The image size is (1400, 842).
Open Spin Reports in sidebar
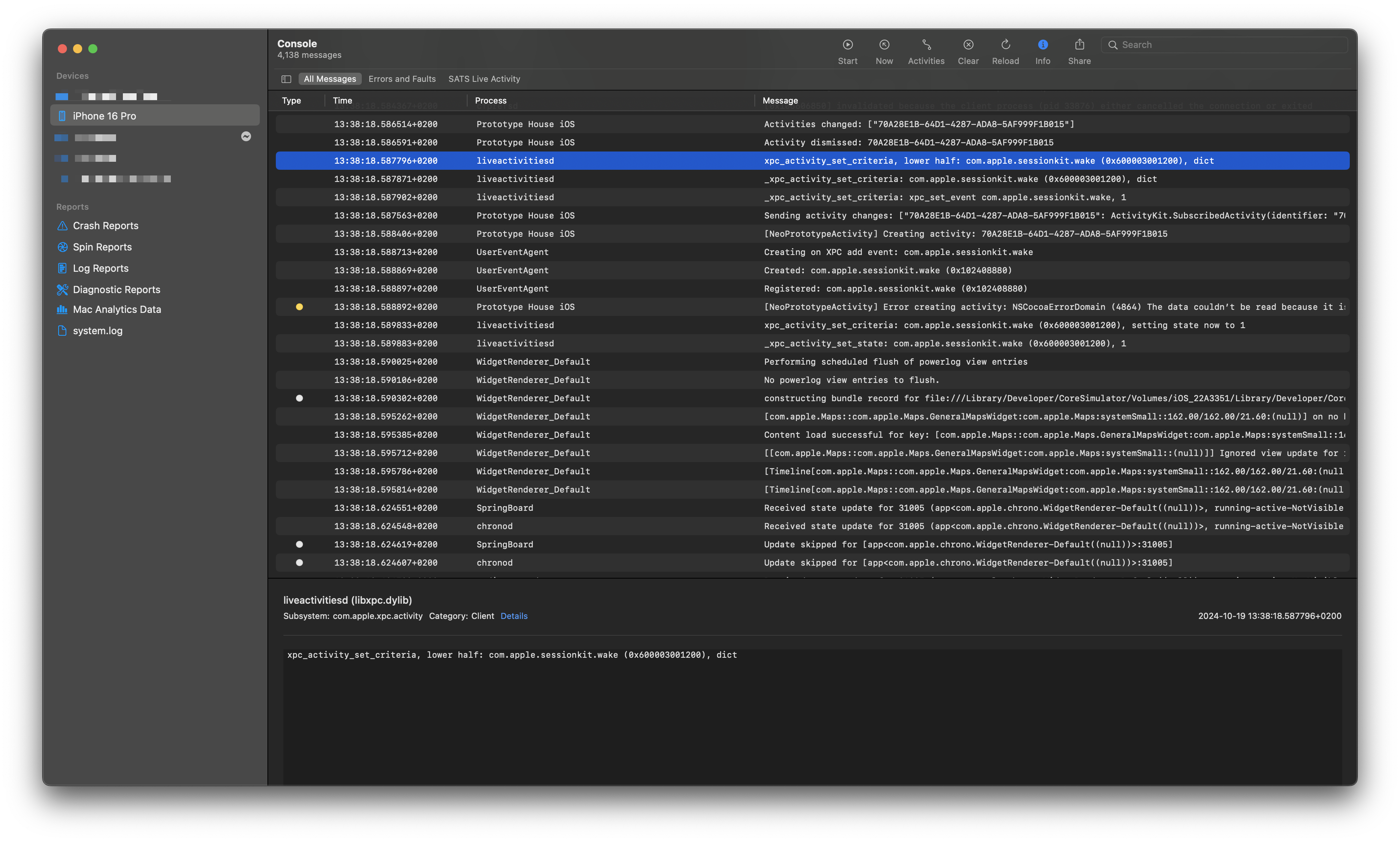pos(102,247)
